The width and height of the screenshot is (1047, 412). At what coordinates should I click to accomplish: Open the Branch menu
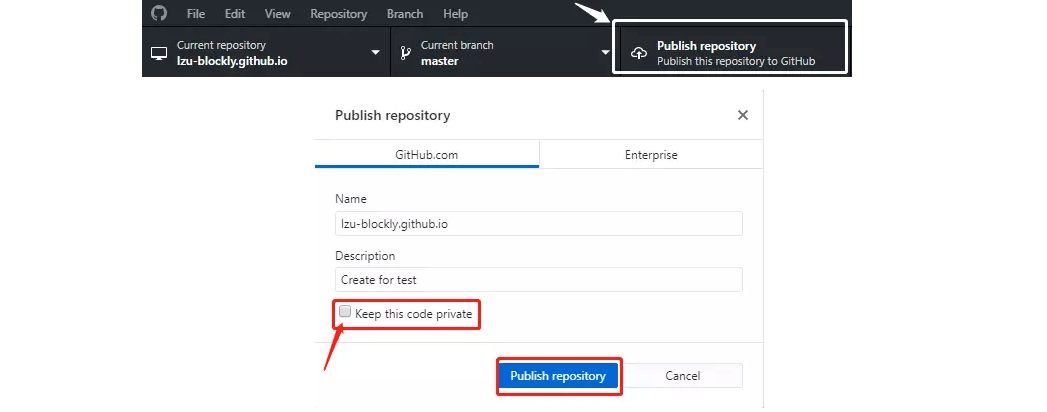click(405, 13)
